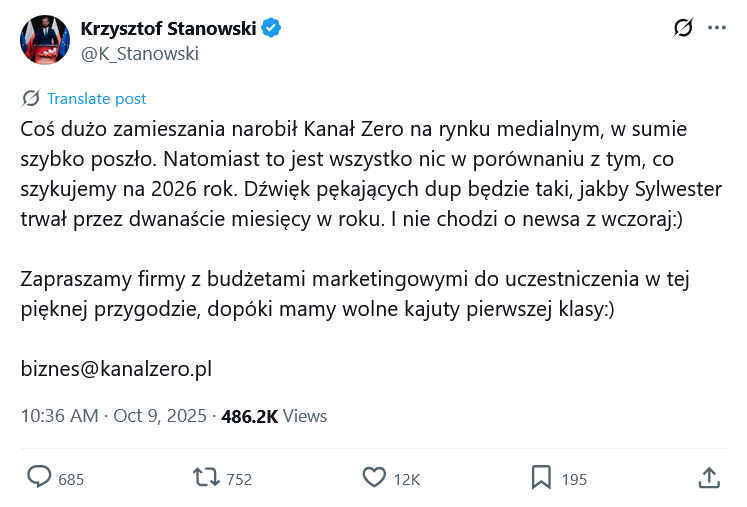The image size is (747, 507).
Task: Click the Krzysztof Stanowski display name
Action: tap(168, 29)
